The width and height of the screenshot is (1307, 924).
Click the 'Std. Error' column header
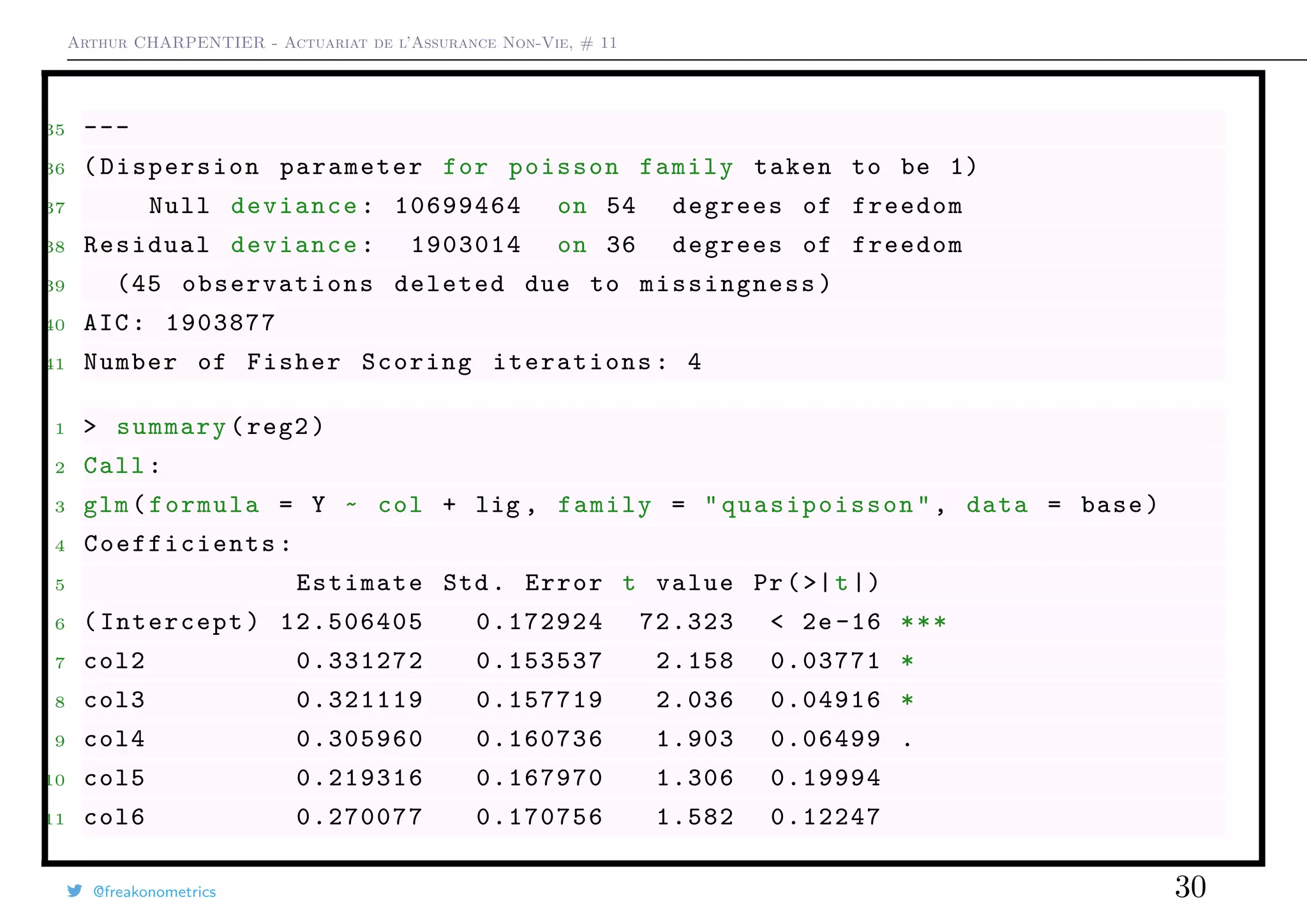[523, 583]
